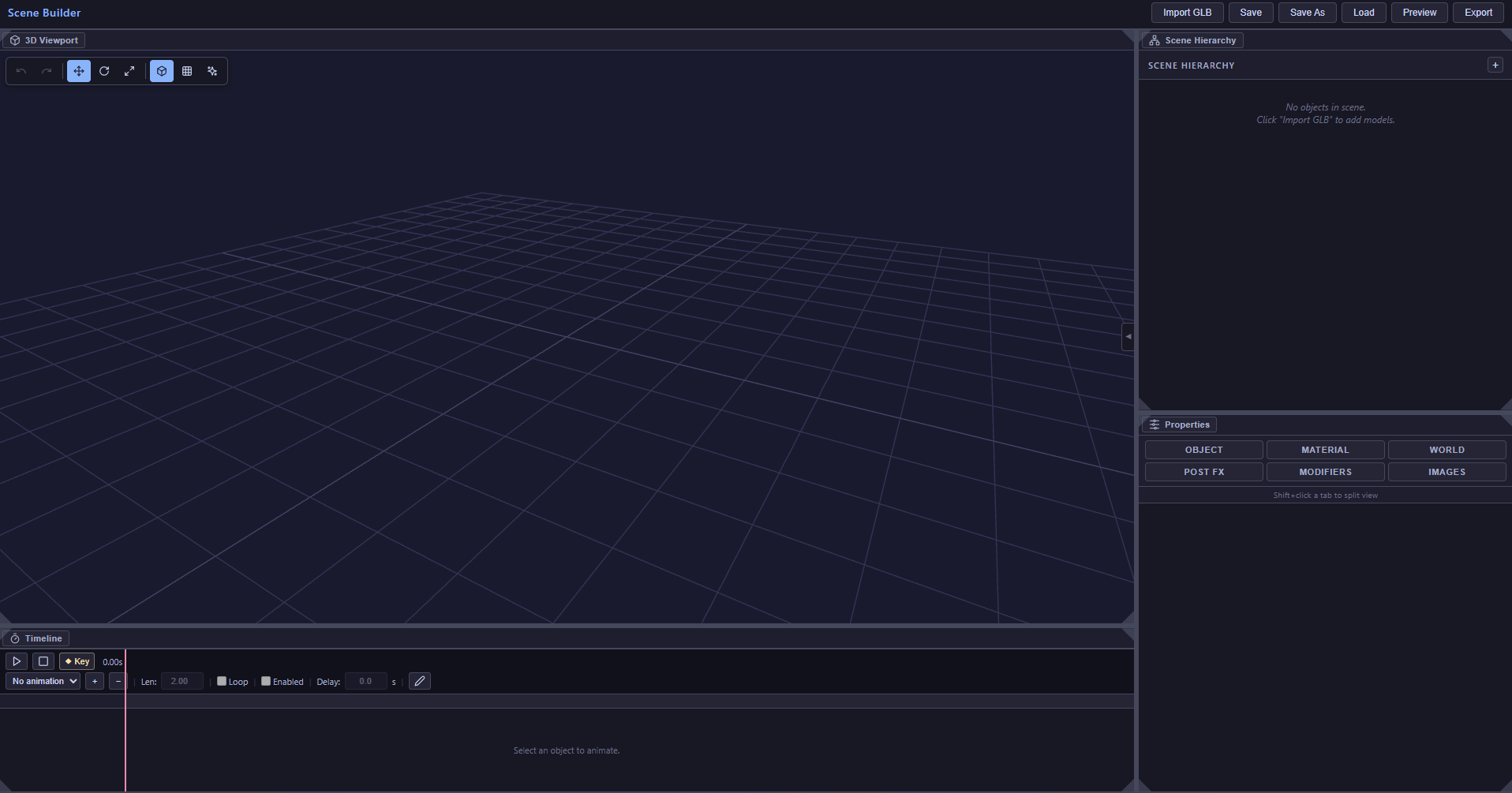This screenshot has width=1512, height=793.
Task: Click 'Shift+click a tab to split view' hint
Action: coord(1326,496)
